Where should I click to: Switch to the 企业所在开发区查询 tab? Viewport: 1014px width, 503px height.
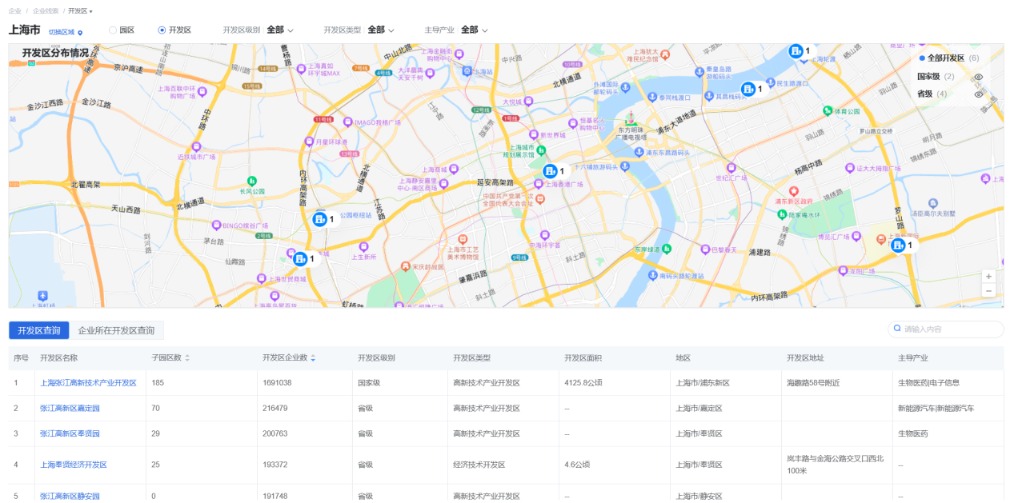point(116,330)
